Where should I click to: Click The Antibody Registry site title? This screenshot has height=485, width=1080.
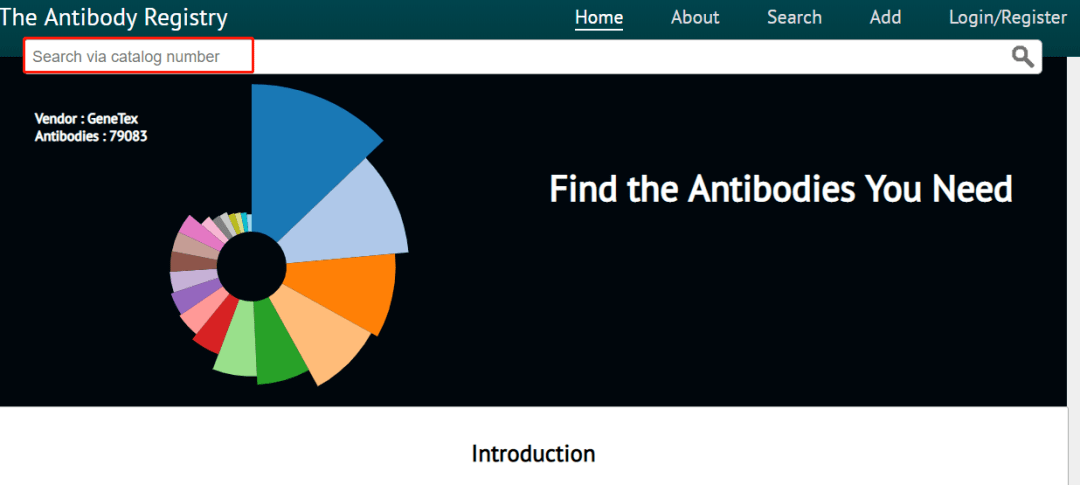pos(114,17)
